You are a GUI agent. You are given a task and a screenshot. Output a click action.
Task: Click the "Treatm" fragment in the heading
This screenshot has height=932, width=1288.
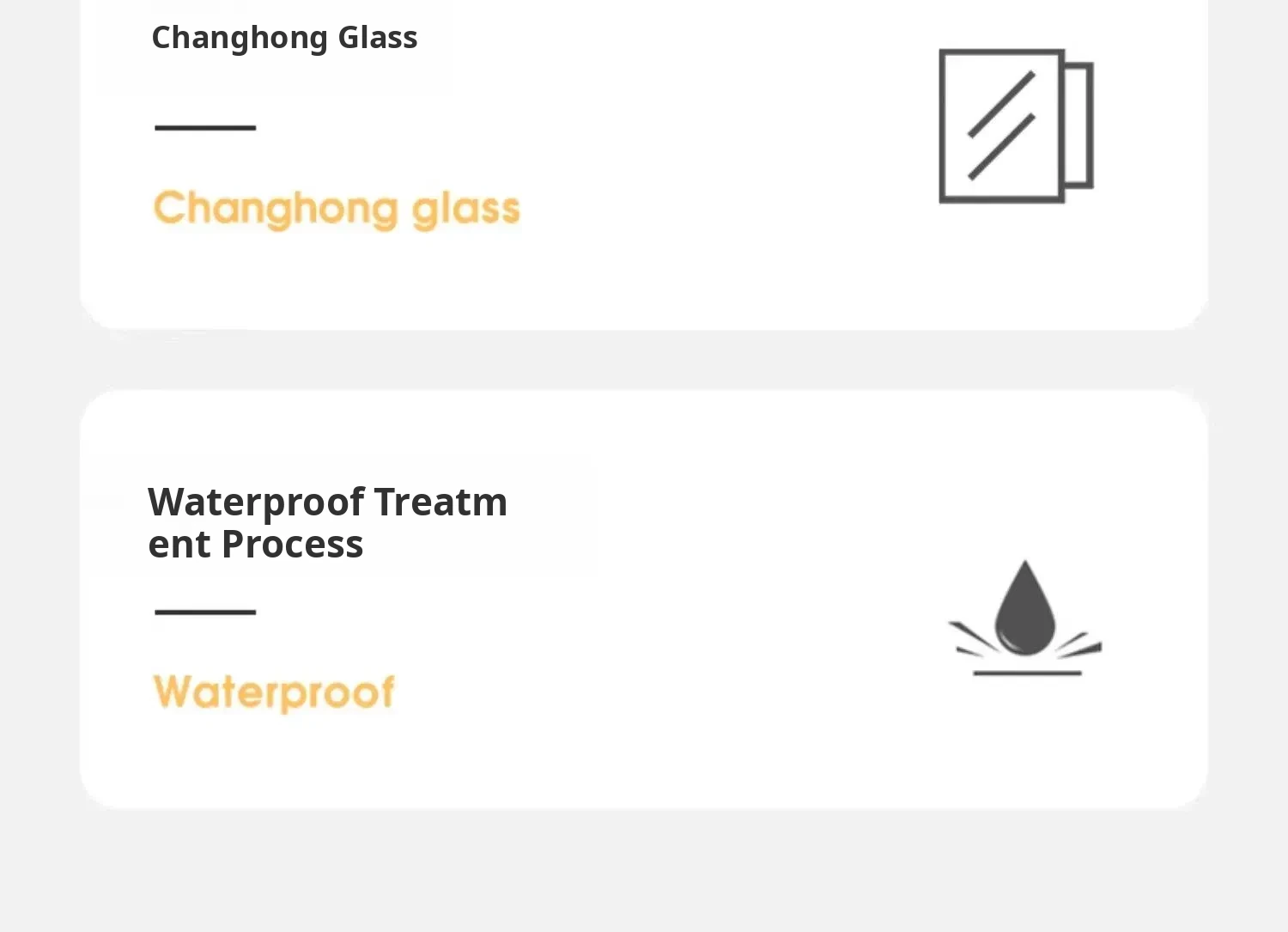pyautogui.click(x=440, y=502)
